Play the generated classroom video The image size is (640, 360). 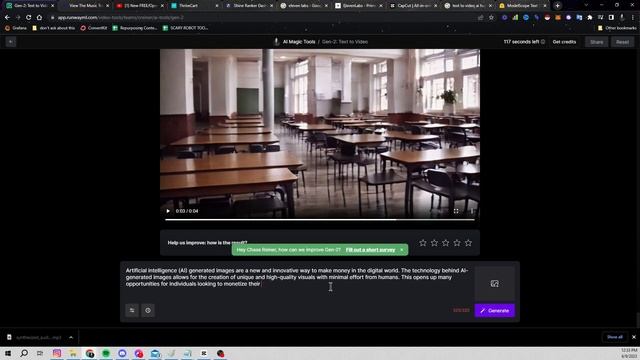tap(168, 211)
